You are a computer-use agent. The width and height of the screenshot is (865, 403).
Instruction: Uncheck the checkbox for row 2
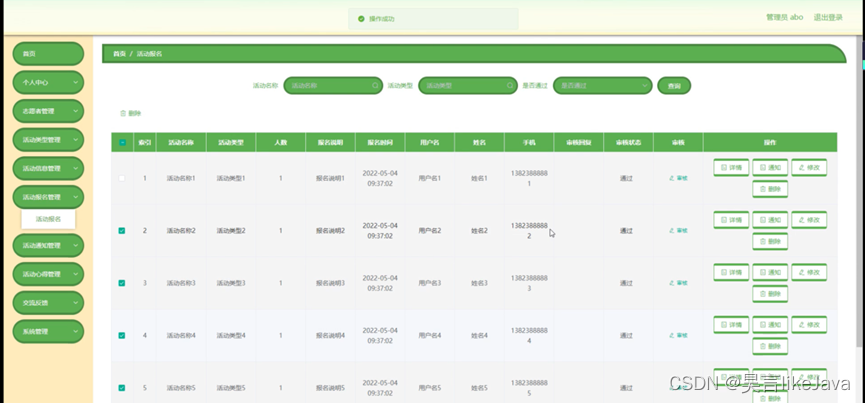tap(122, 230)
